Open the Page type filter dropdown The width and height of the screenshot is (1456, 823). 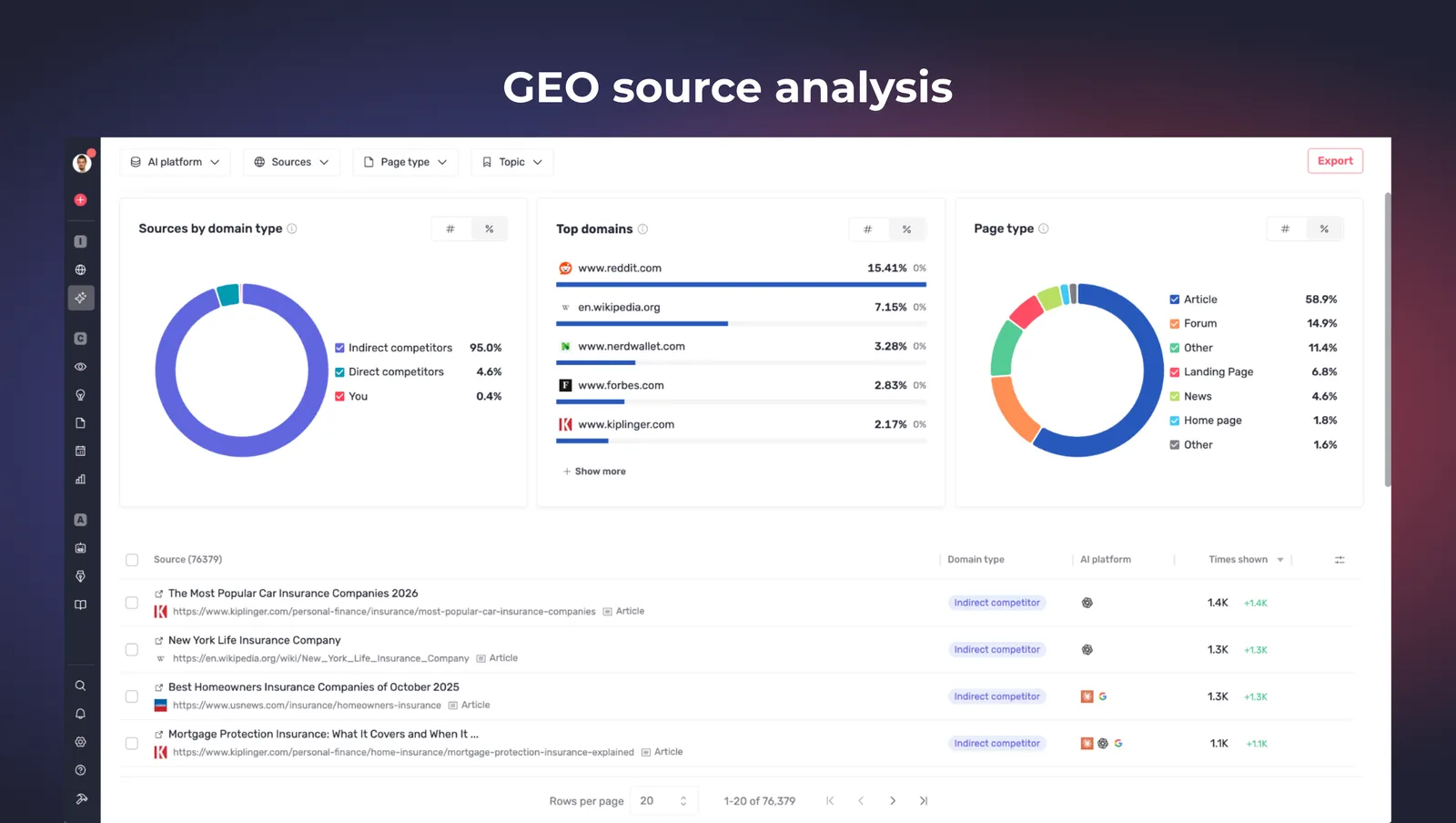coord(405,162)
